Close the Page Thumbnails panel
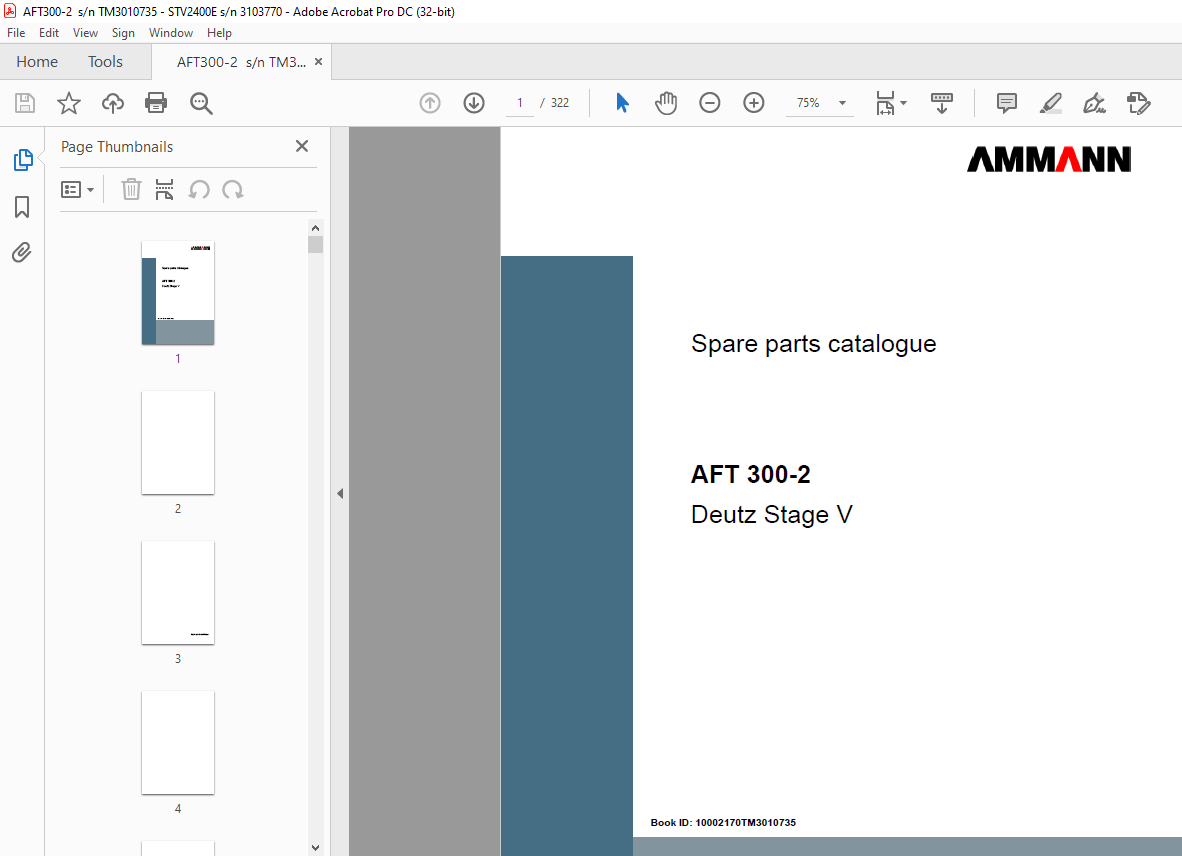Image resolution: width=1182 pixels, height=856 pixels. (302, 146)
